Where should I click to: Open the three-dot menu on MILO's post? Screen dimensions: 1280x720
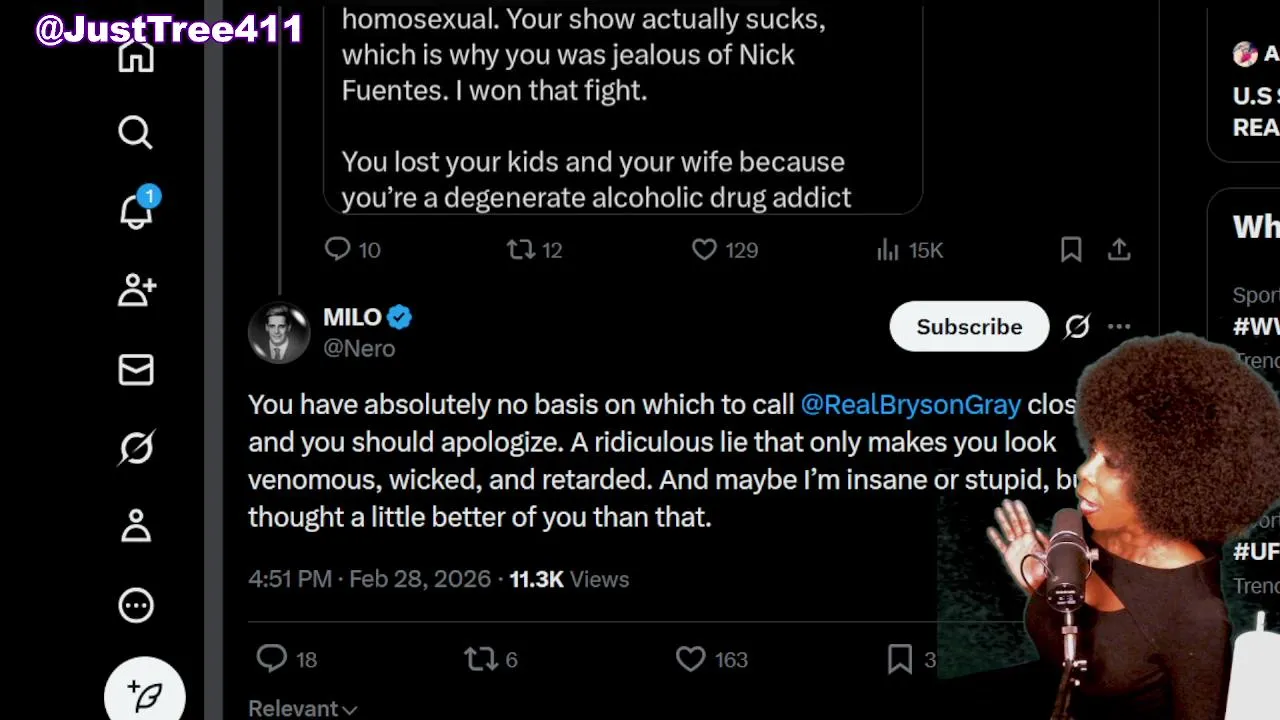tap(1119, 327)
